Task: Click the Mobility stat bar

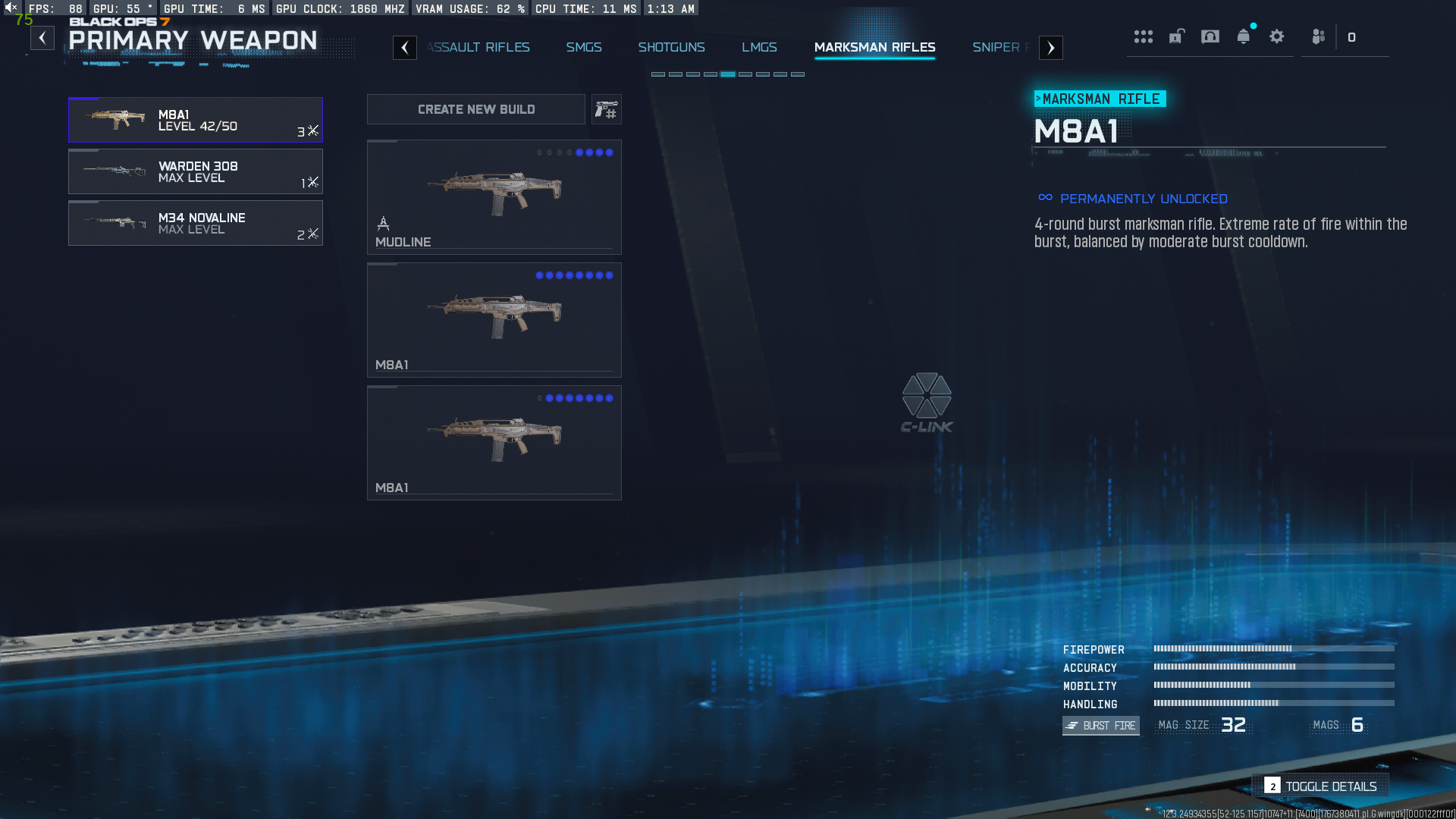Action: click(1274, 686)
